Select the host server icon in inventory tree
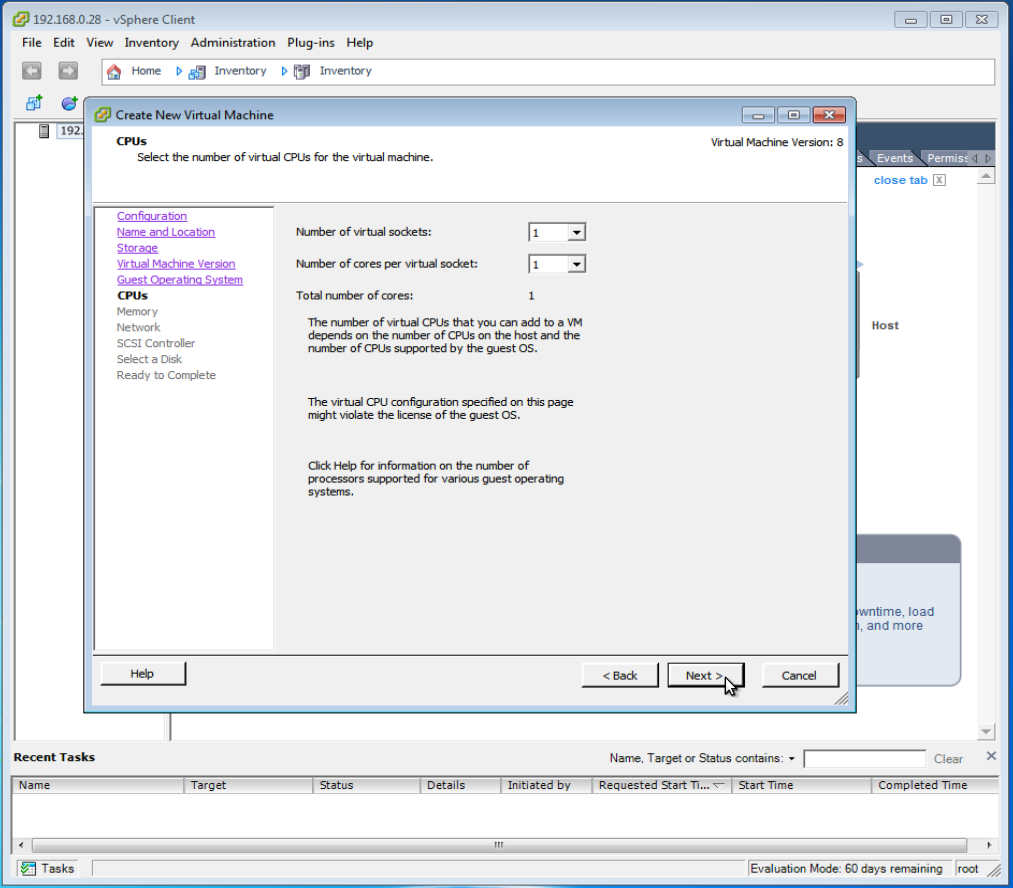1013x888 pixels. 44,131
